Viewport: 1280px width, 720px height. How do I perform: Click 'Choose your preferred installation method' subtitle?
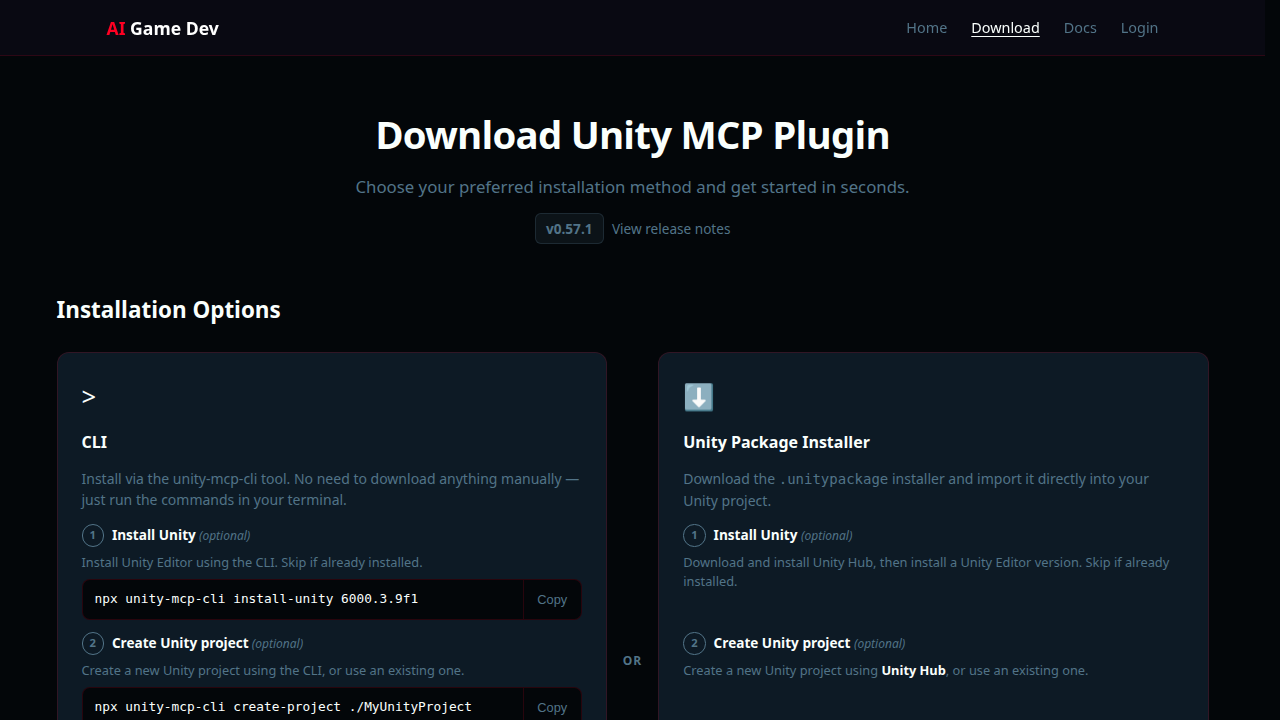[x=632, y=187]
